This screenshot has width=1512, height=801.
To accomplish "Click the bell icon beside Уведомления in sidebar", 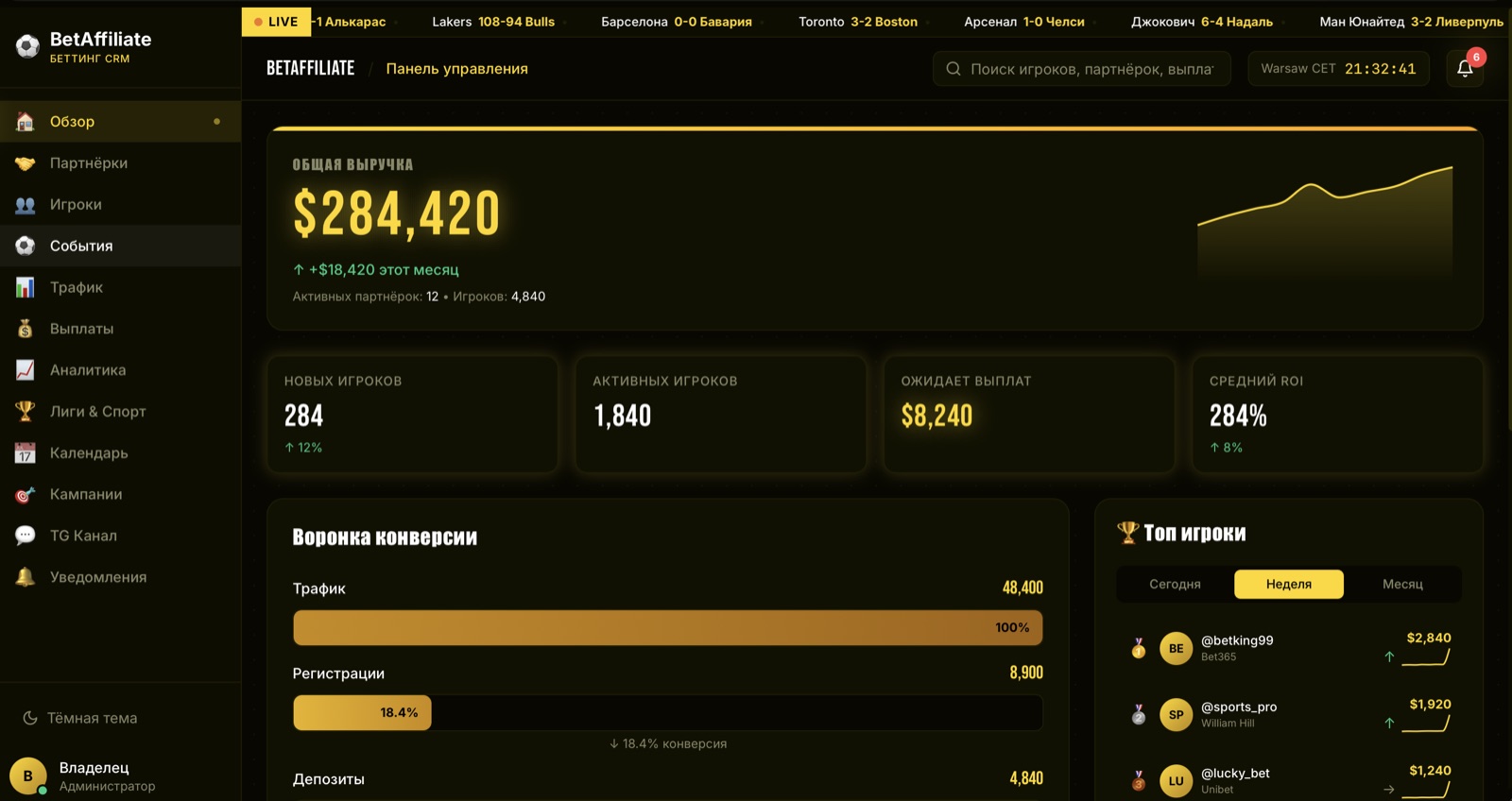I will 26,577.
